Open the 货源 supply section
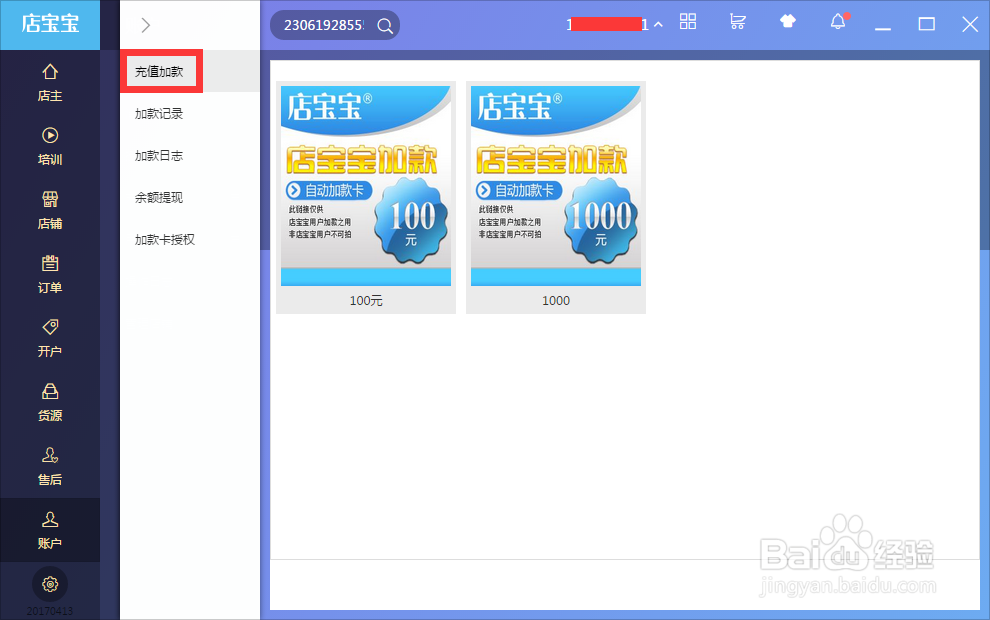Image resolution: width=990 pixels, height=620 pixels. tap(50, 402)
